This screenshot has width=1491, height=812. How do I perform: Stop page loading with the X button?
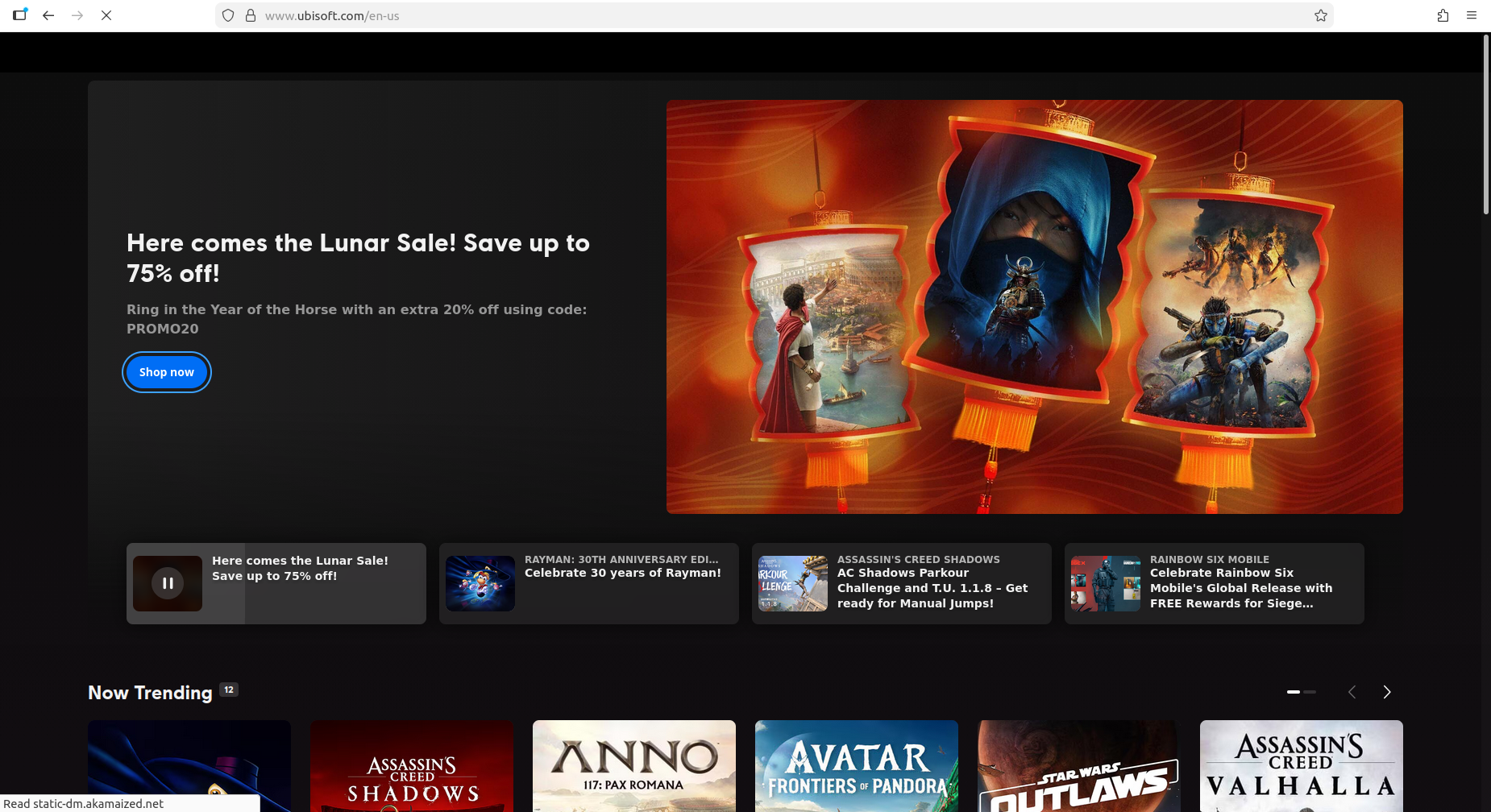click(x=106, y=15)
